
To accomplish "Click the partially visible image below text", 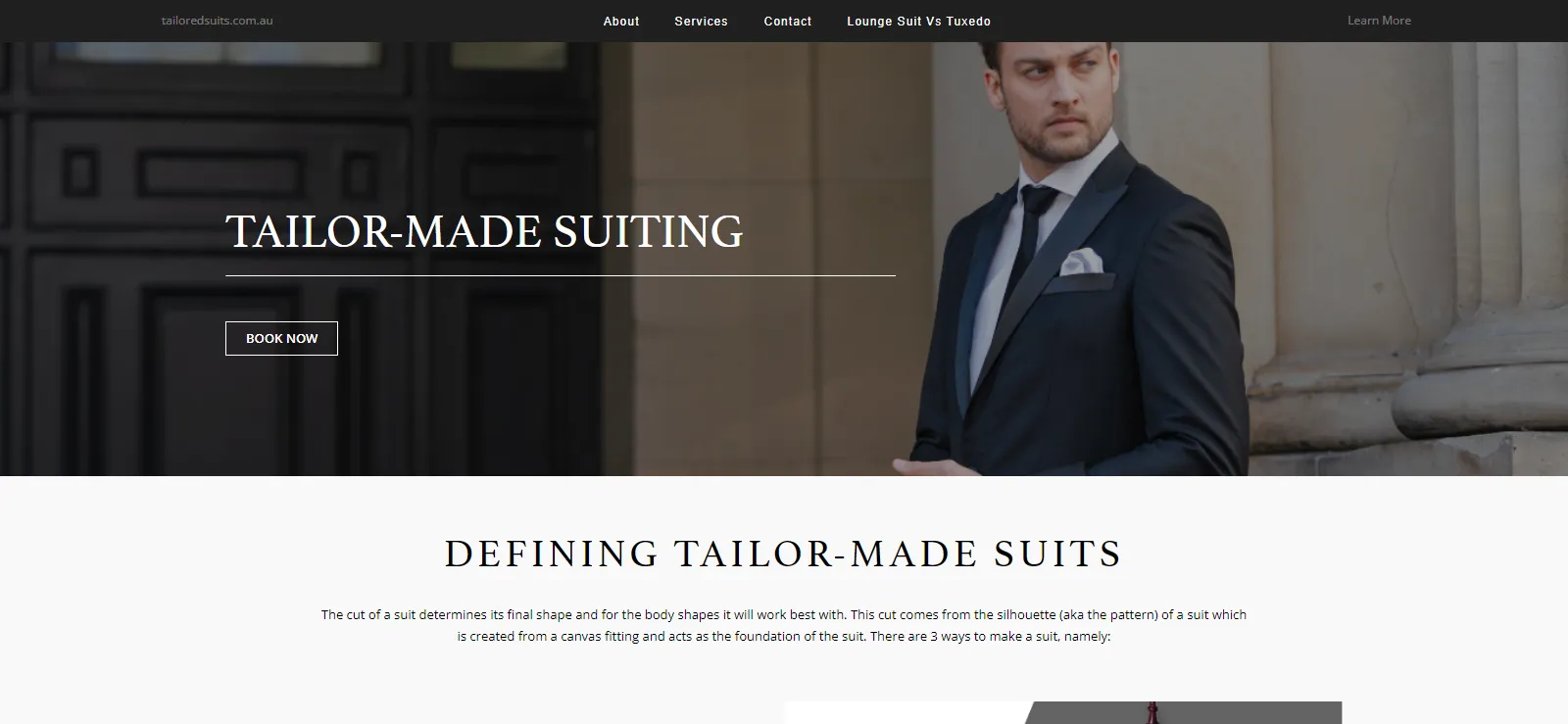I will 1063,712.
